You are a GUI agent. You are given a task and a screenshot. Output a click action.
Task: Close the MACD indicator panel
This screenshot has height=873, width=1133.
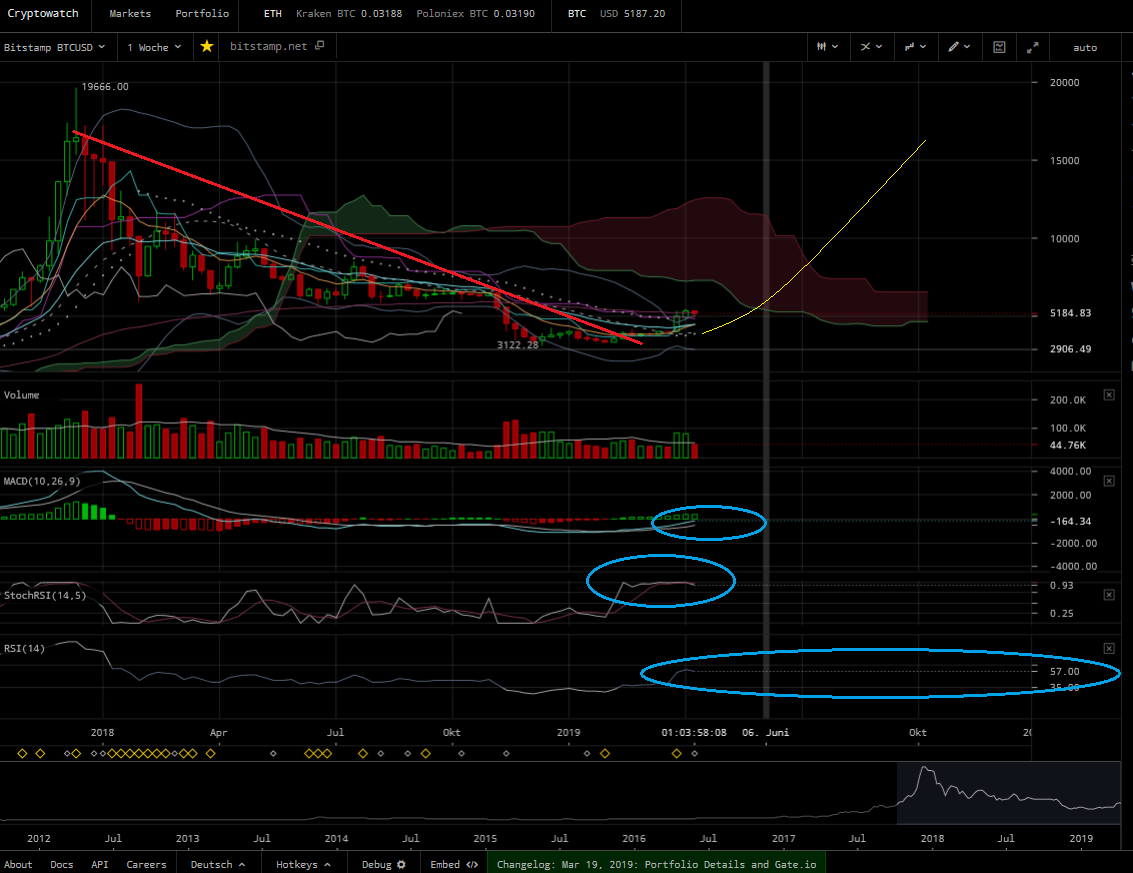coord(1109,481)
